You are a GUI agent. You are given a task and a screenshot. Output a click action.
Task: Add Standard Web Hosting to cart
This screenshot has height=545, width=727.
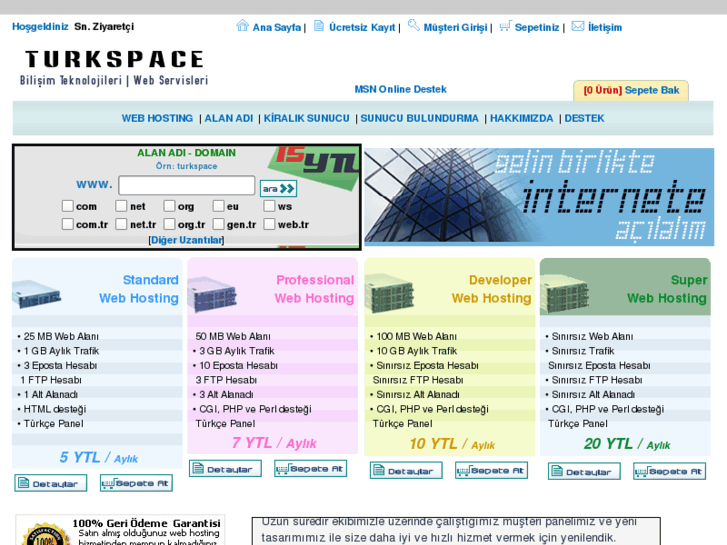[x=136, y=483]
